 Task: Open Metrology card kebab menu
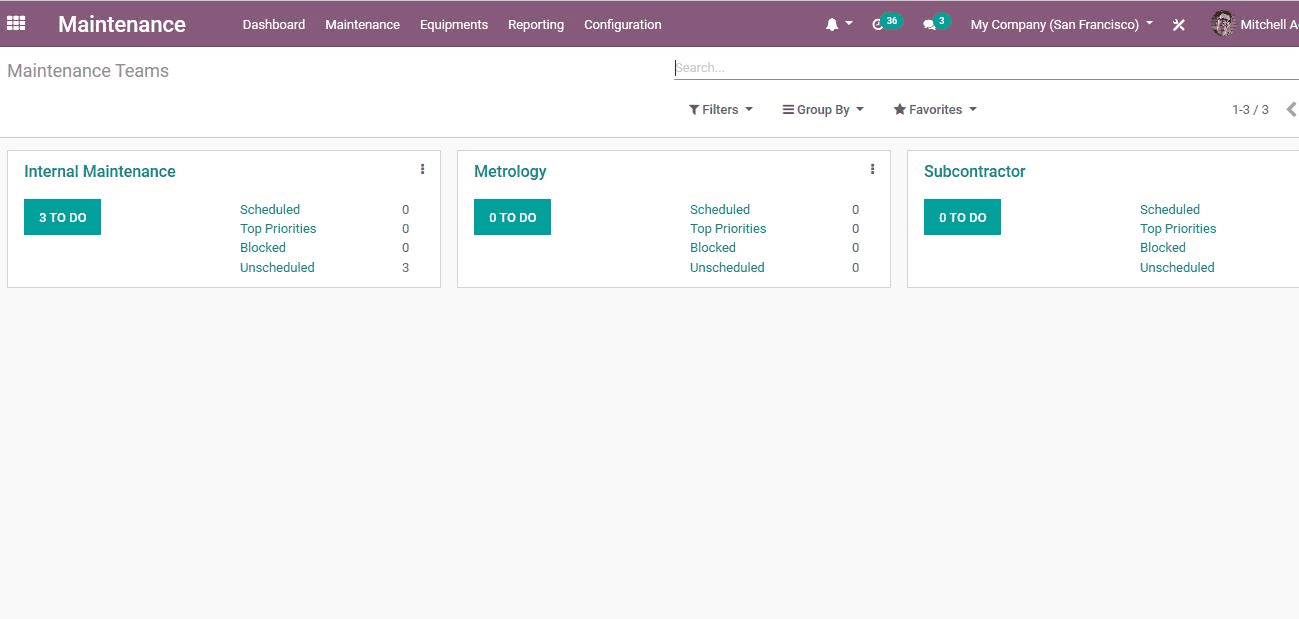coord(872,170)
